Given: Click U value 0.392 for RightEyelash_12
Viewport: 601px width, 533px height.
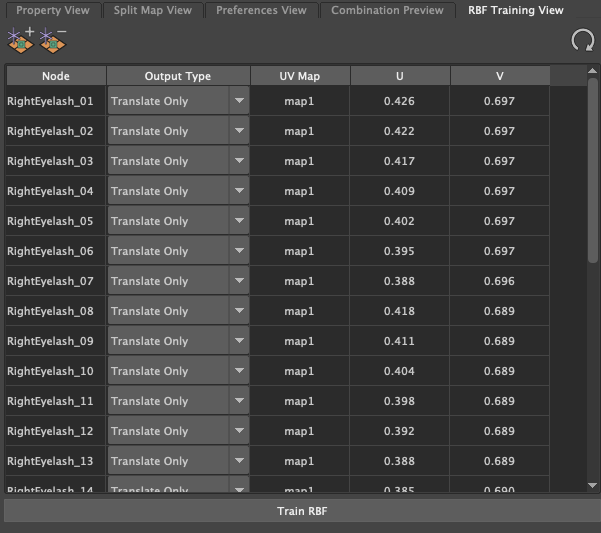Looking at the screenshot, I should 399,431.
